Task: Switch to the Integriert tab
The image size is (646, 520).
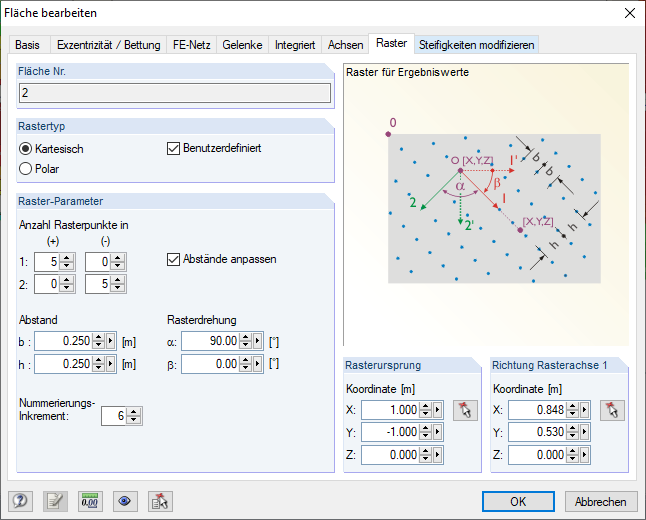Action: pos(295,45)
